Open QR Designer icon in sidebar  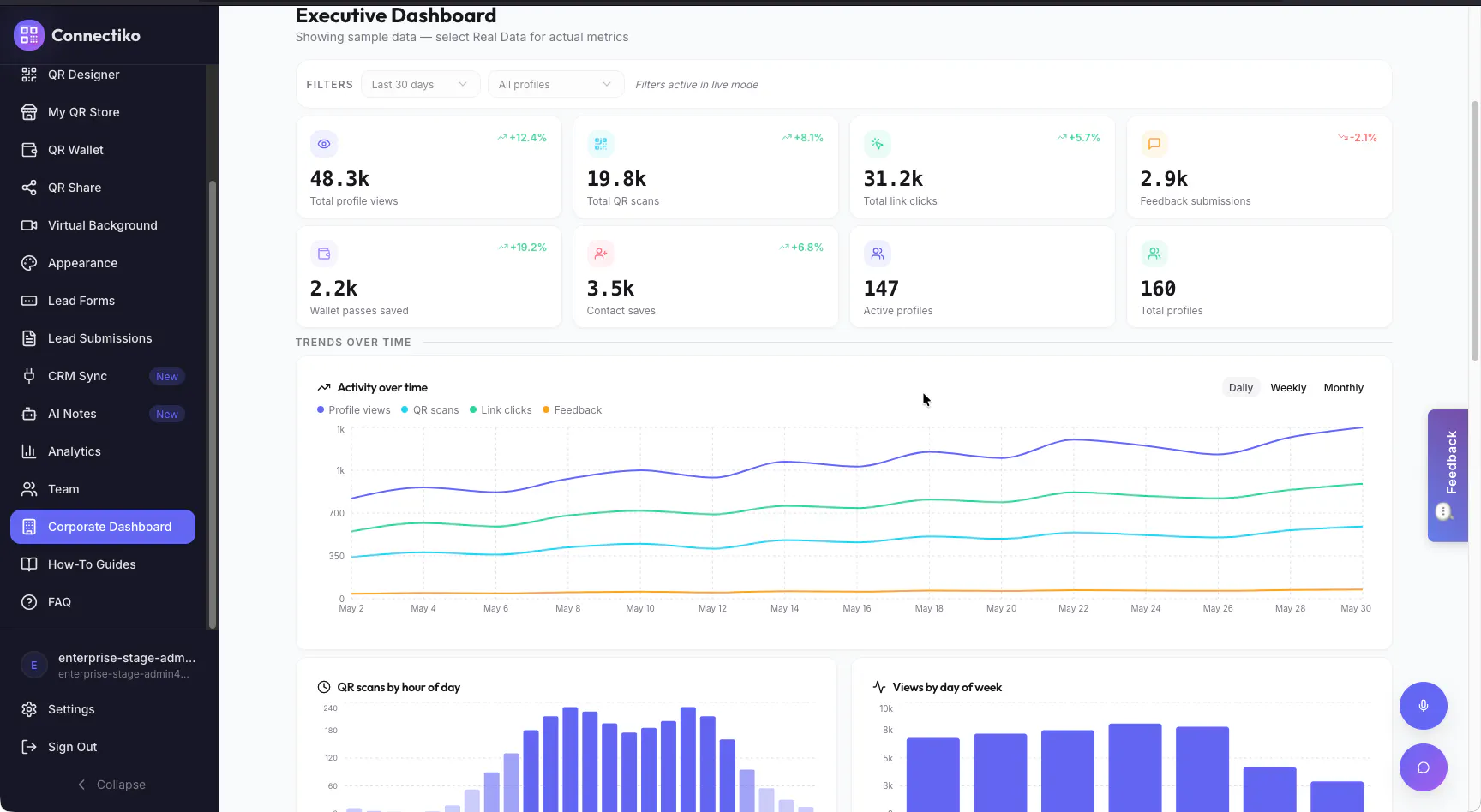coord(29,75)
